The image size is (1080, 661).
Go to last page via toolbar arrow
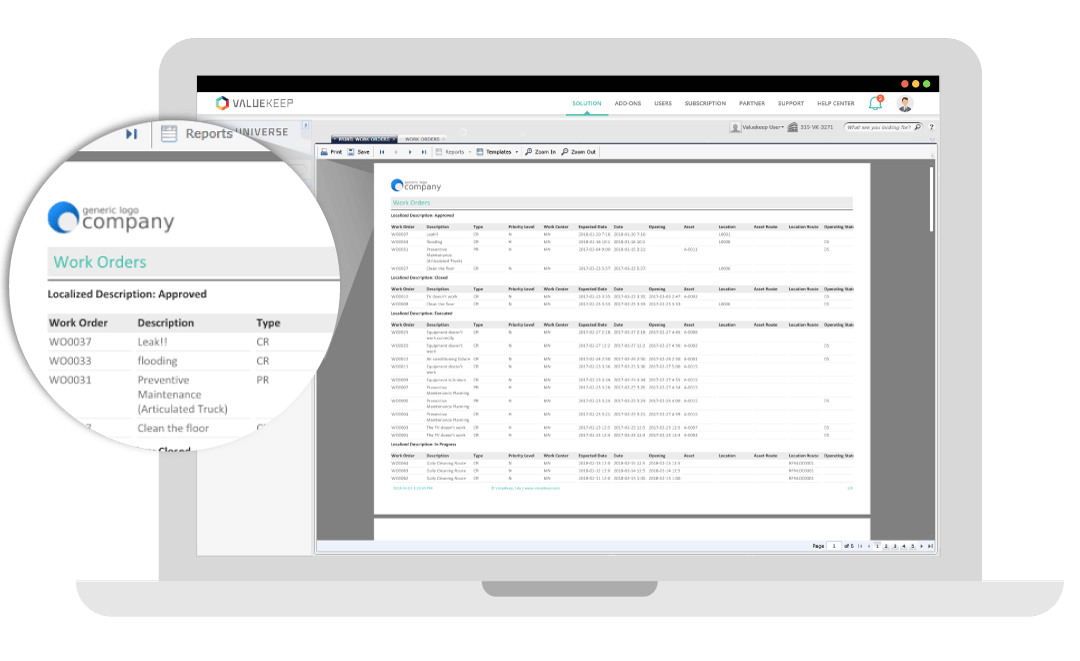coord(424,152)
